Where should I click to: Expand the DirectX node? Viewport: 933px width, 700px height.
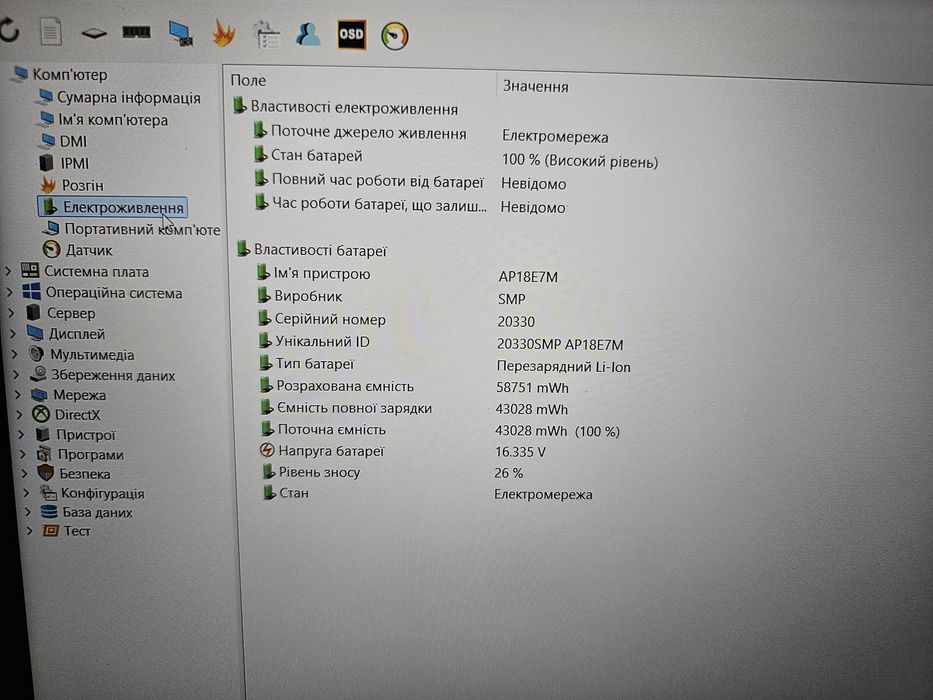(x=20, y=414)
